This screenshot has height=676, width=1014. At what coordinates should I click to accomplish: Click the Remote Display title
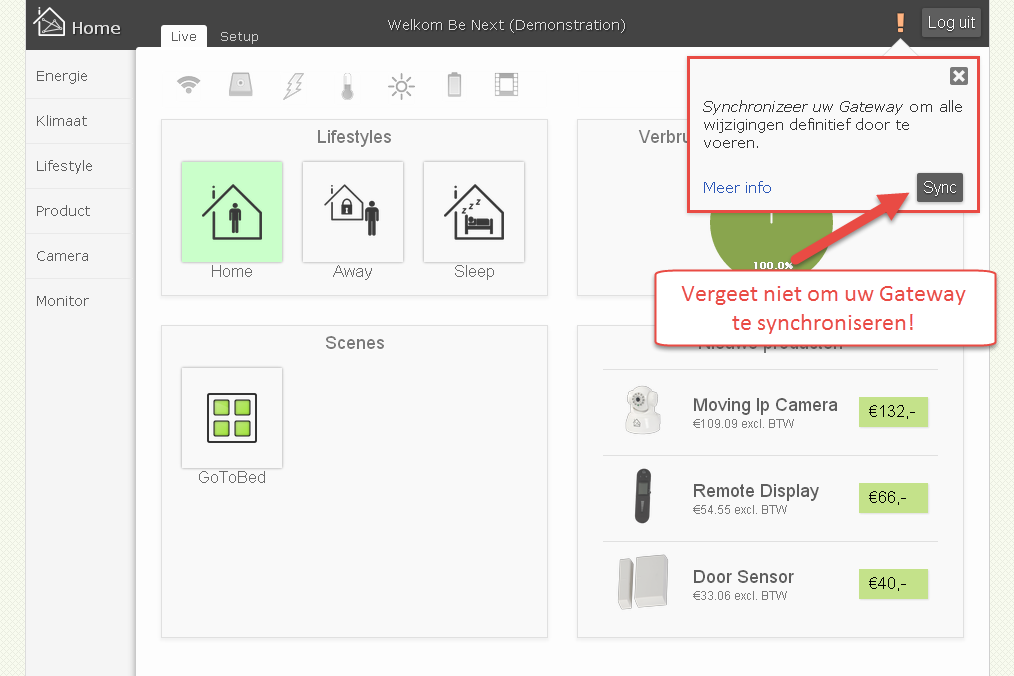(x=756, y=491)
